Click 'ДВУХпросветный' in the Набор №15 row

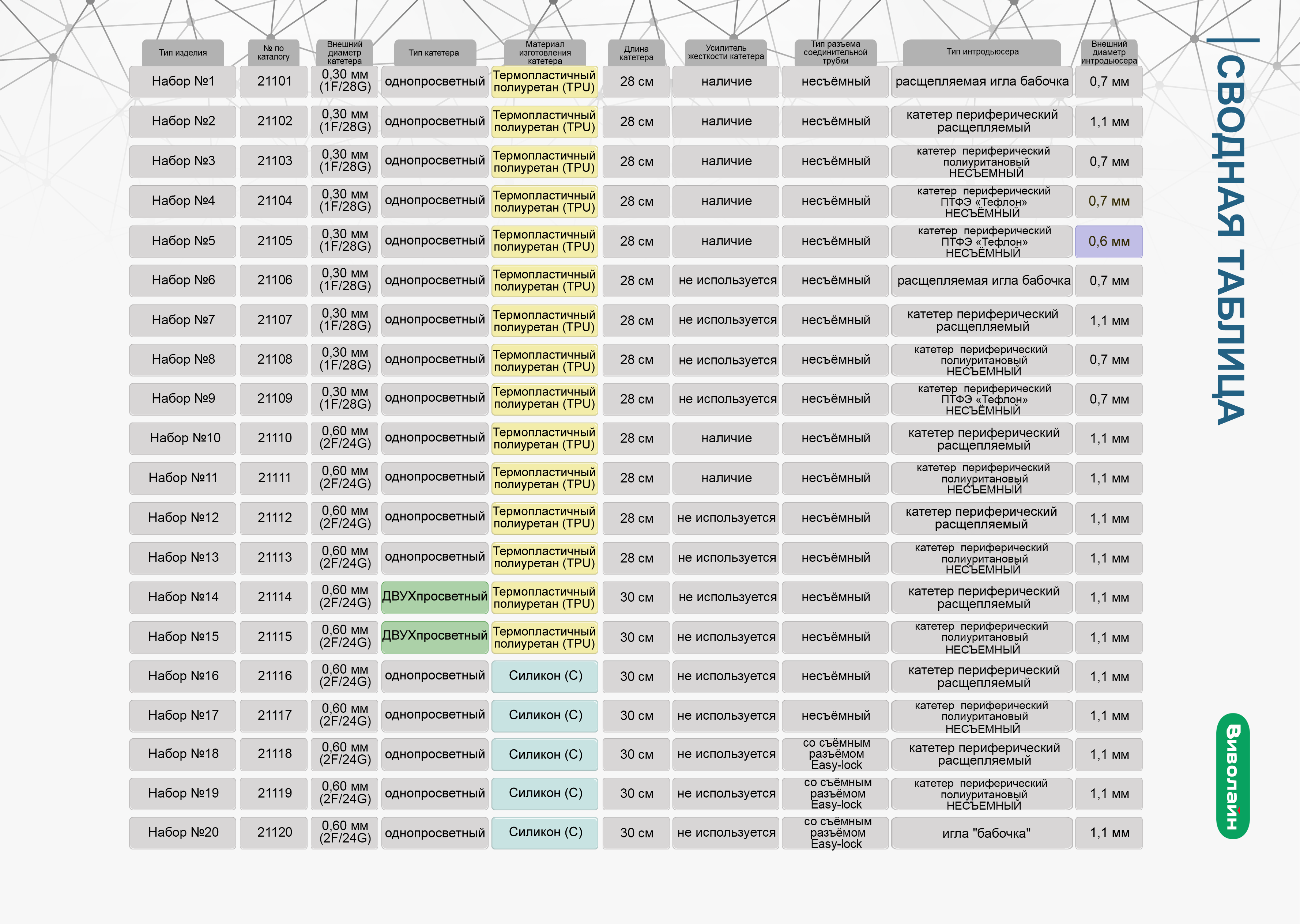[x=435, y=637]
